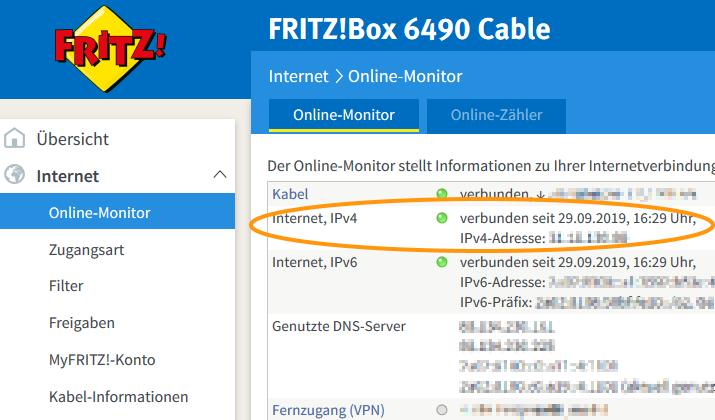This screenshot has height=420, width=715.
Task: Click the gray Fernzugang VPN status dot
Action: point(442,409)
